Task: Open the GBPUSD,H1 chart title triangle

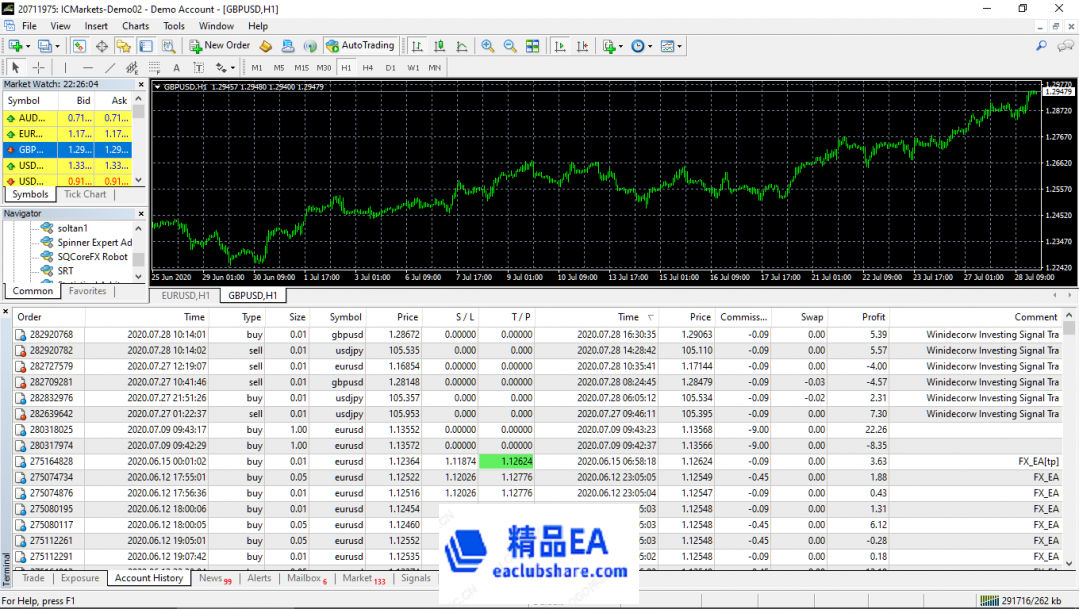Action: pyautogui.click(x=158, y=87)
